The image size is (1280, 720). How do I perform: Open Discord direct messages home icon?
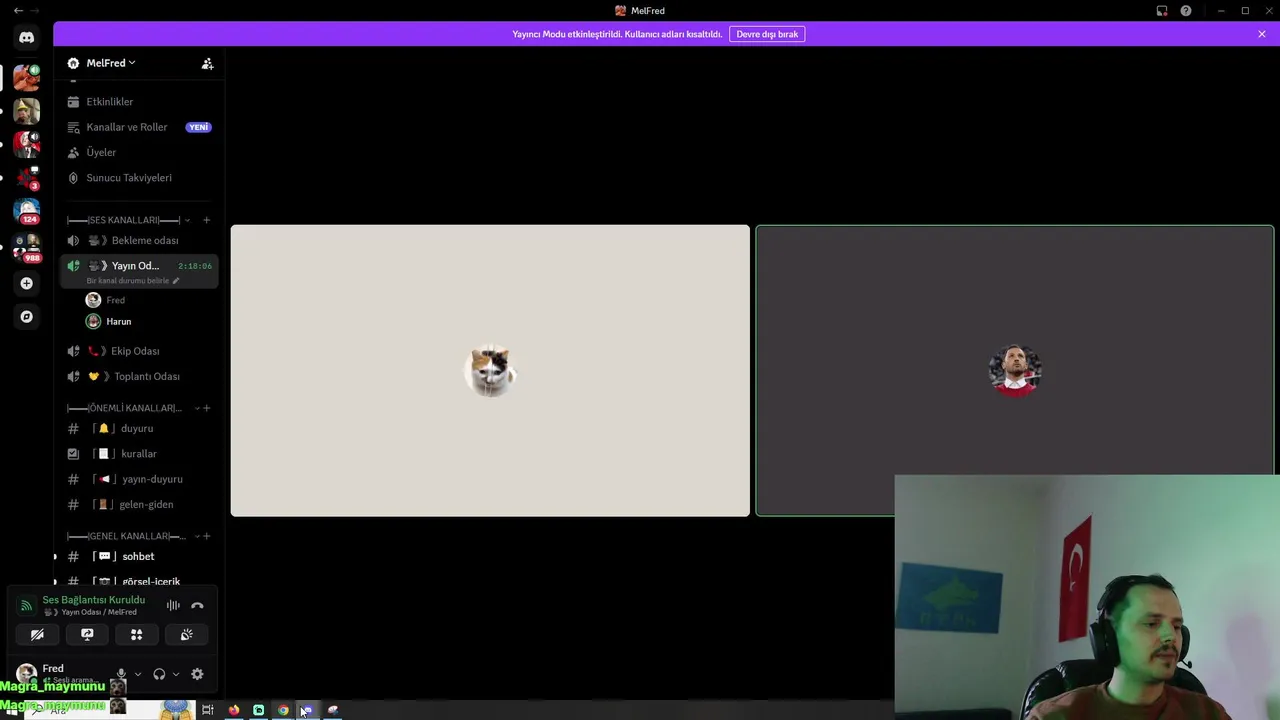click(x=27, y=37)
